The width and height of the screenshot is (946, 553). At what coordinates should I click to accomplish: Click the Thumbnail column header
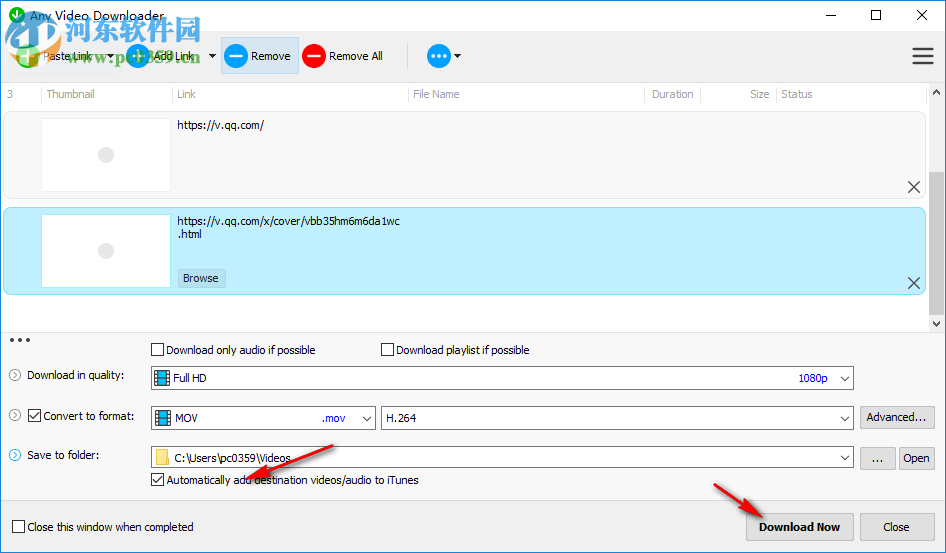click(71, 94)
